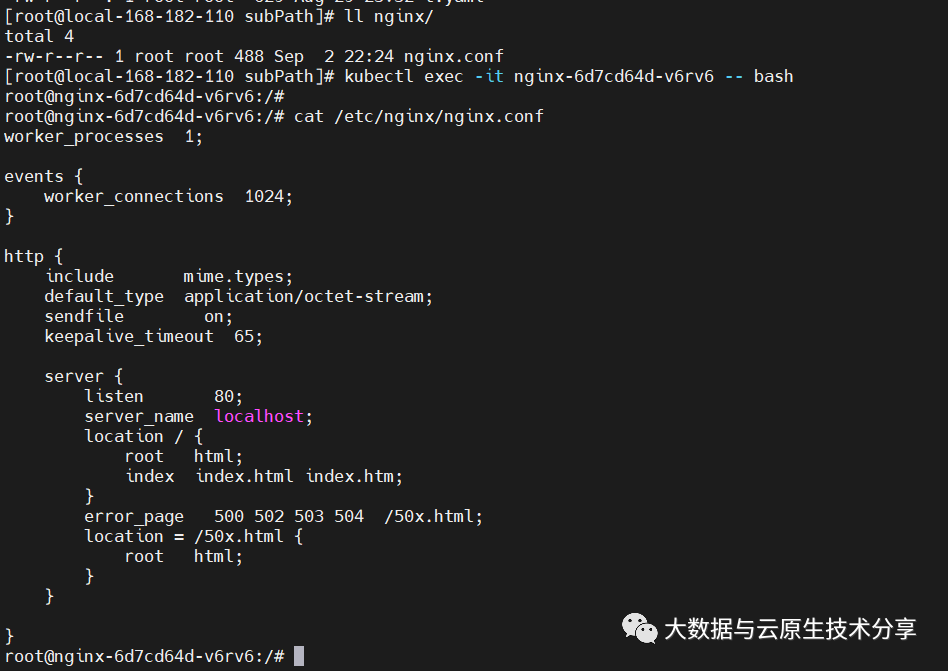Screen dimensions: 948x671
Task: Click the nginx.conf filename in listing
Action: [453, 57]
